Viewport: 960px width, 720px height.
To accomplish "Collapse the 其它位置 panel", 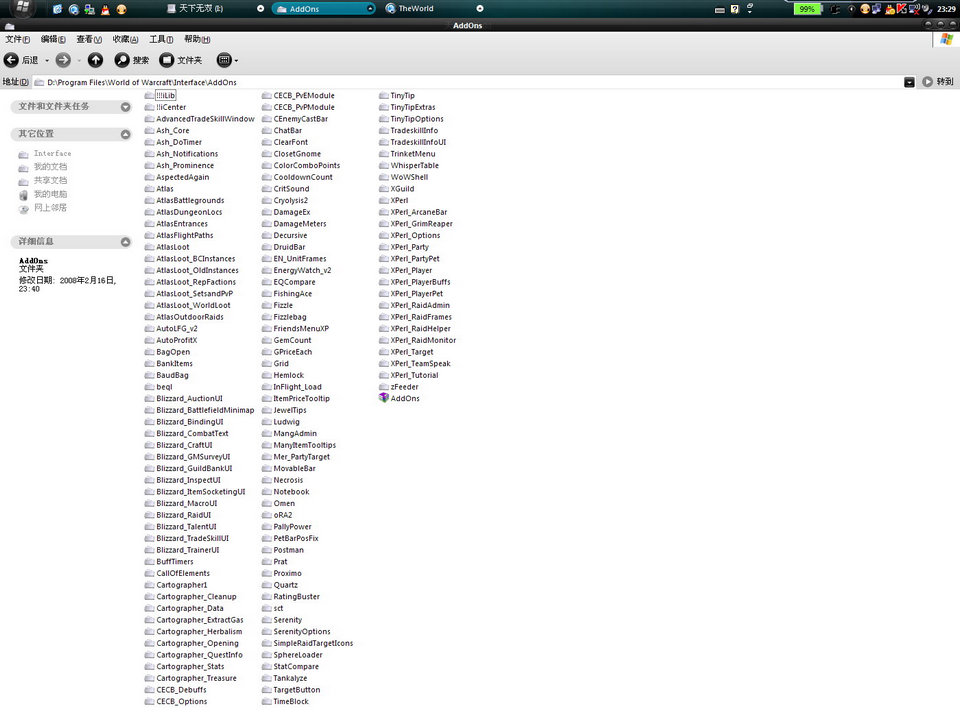I will tap(126, 134).
